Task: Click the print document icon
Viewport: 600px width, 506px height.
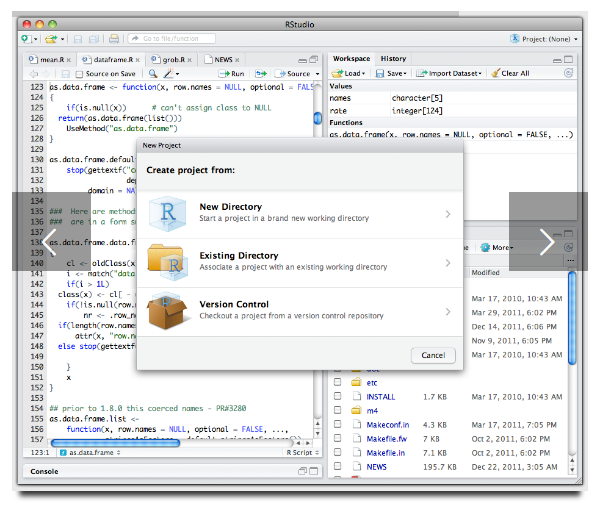Action: pyautogui.click(x=114, y=39)
